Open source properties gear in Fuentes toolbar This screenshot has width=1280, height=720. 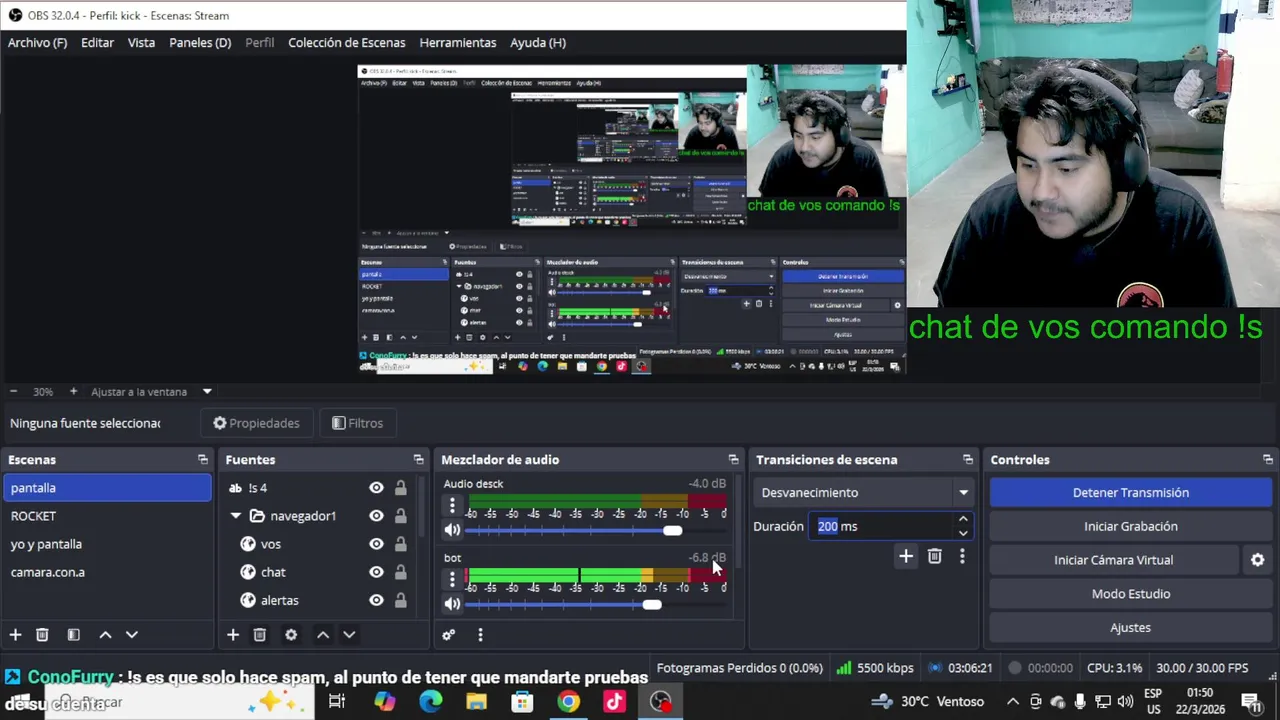point(291,635)
